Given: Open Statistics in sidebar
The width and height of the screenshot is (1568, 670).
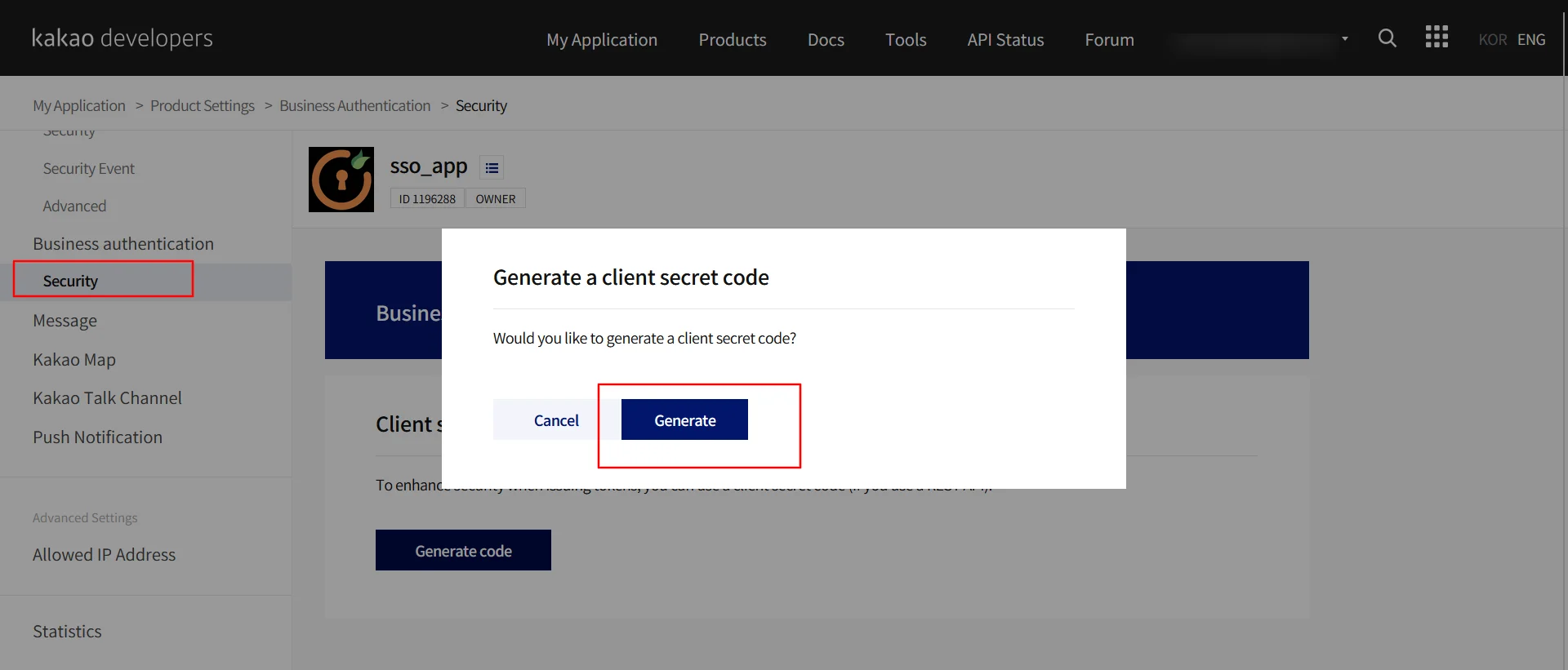Looking at the screenshot, I should pos(67,632).
